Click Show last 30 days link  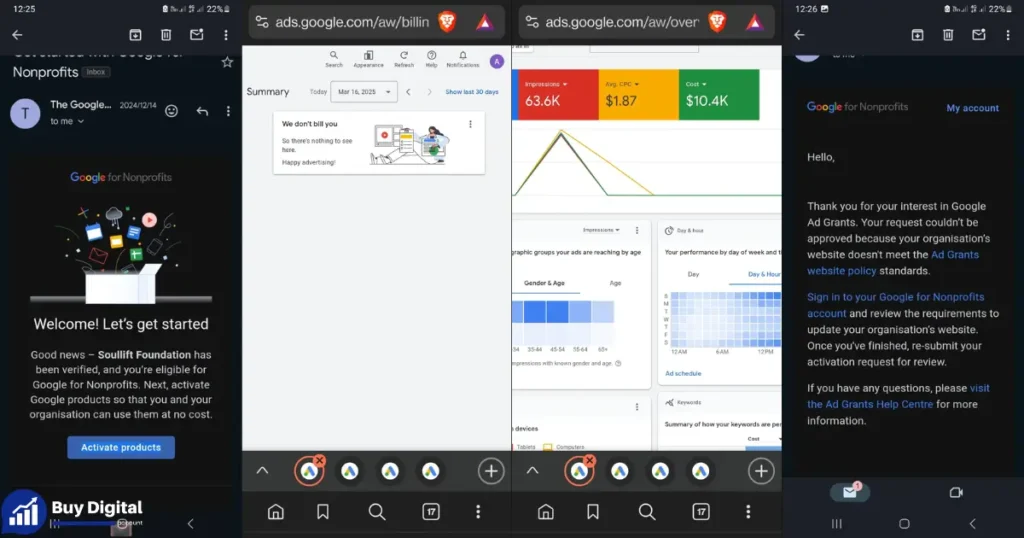point(472,92)
